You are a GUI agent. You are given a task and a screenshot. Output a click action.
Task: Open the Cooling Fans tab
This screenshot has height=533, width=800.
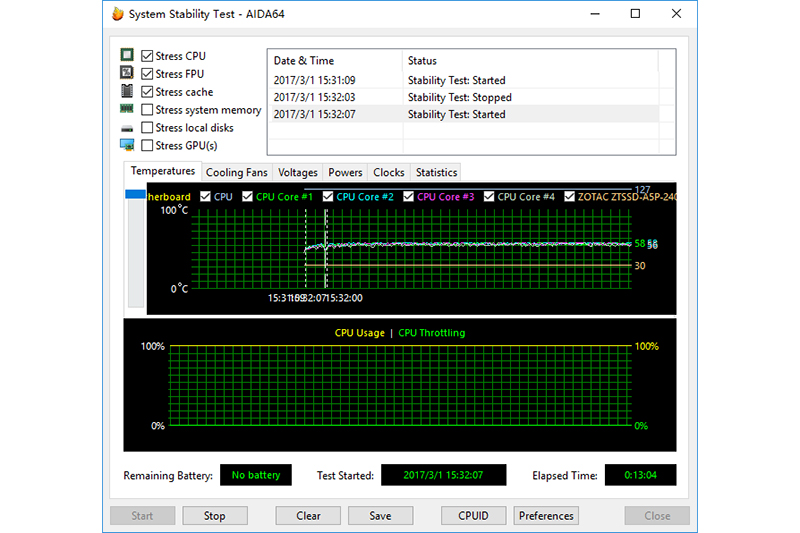click(x=237, y=172)
